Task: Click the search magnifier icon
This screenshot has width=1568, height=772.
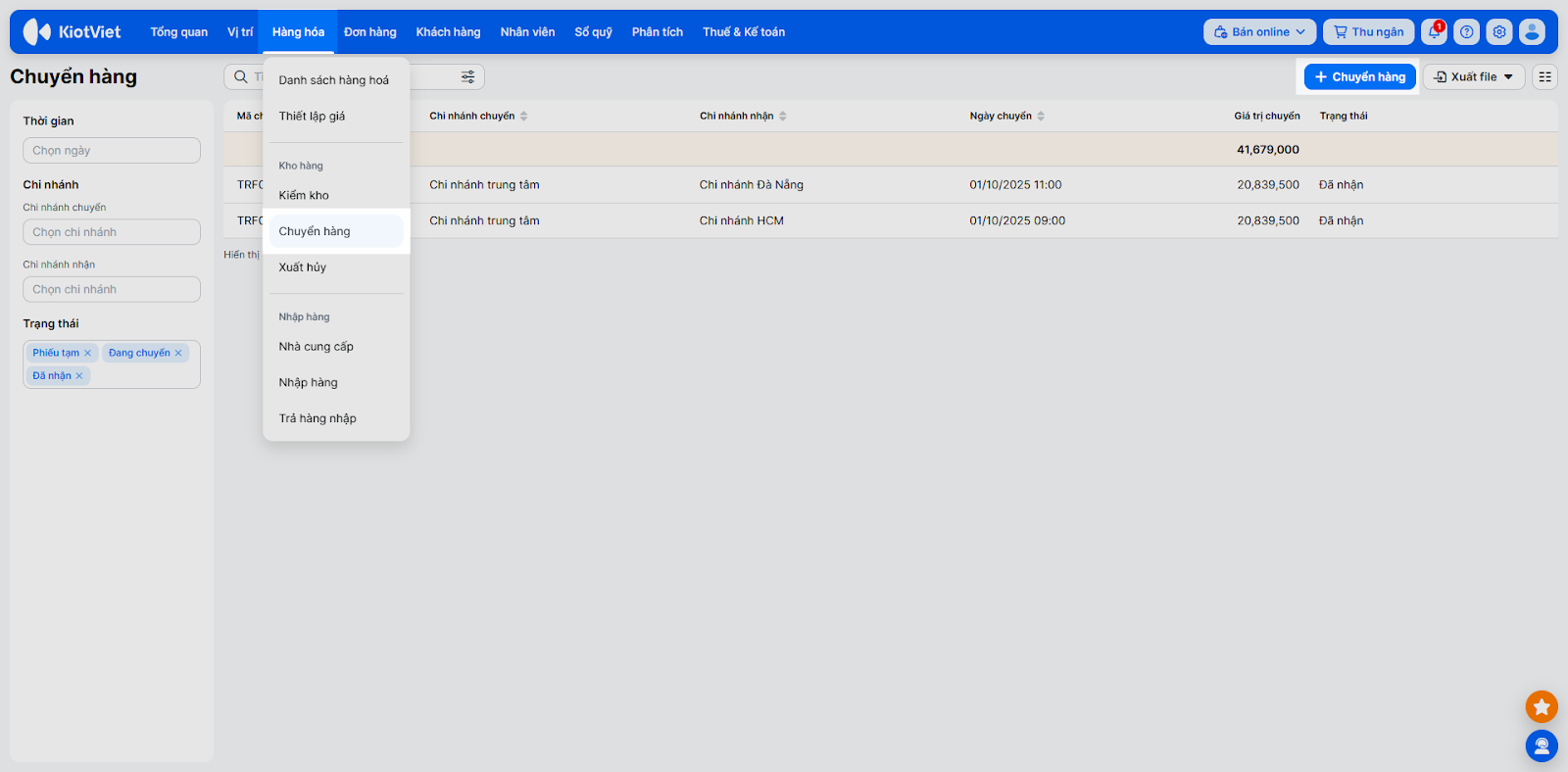Action: tap(241, 76)
